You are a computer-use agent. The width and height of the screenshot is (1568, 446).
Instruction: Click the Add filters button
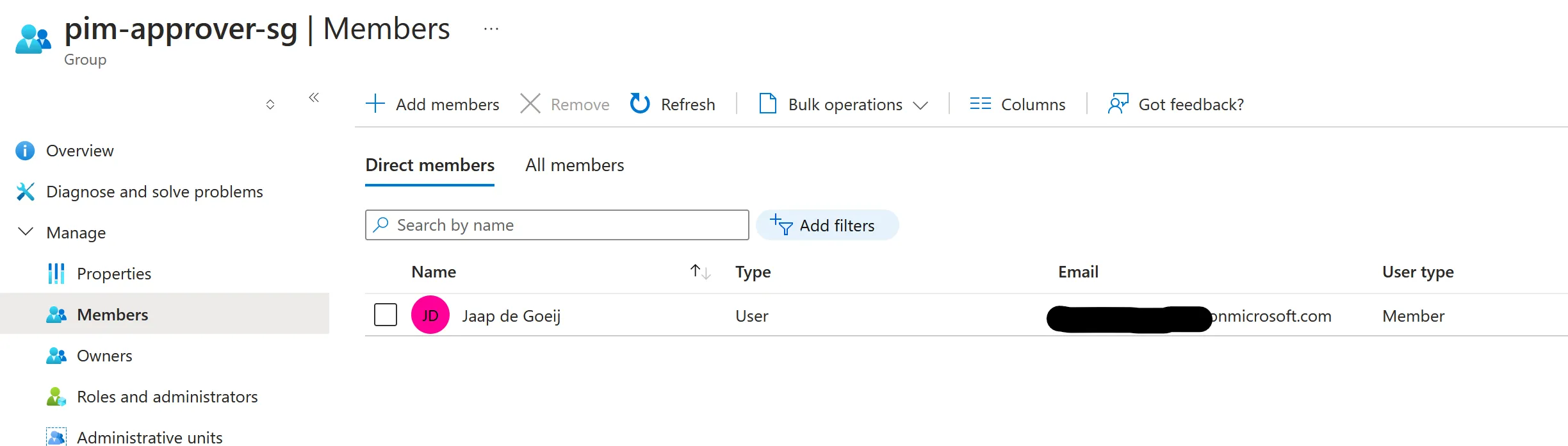tap(827, 226)
